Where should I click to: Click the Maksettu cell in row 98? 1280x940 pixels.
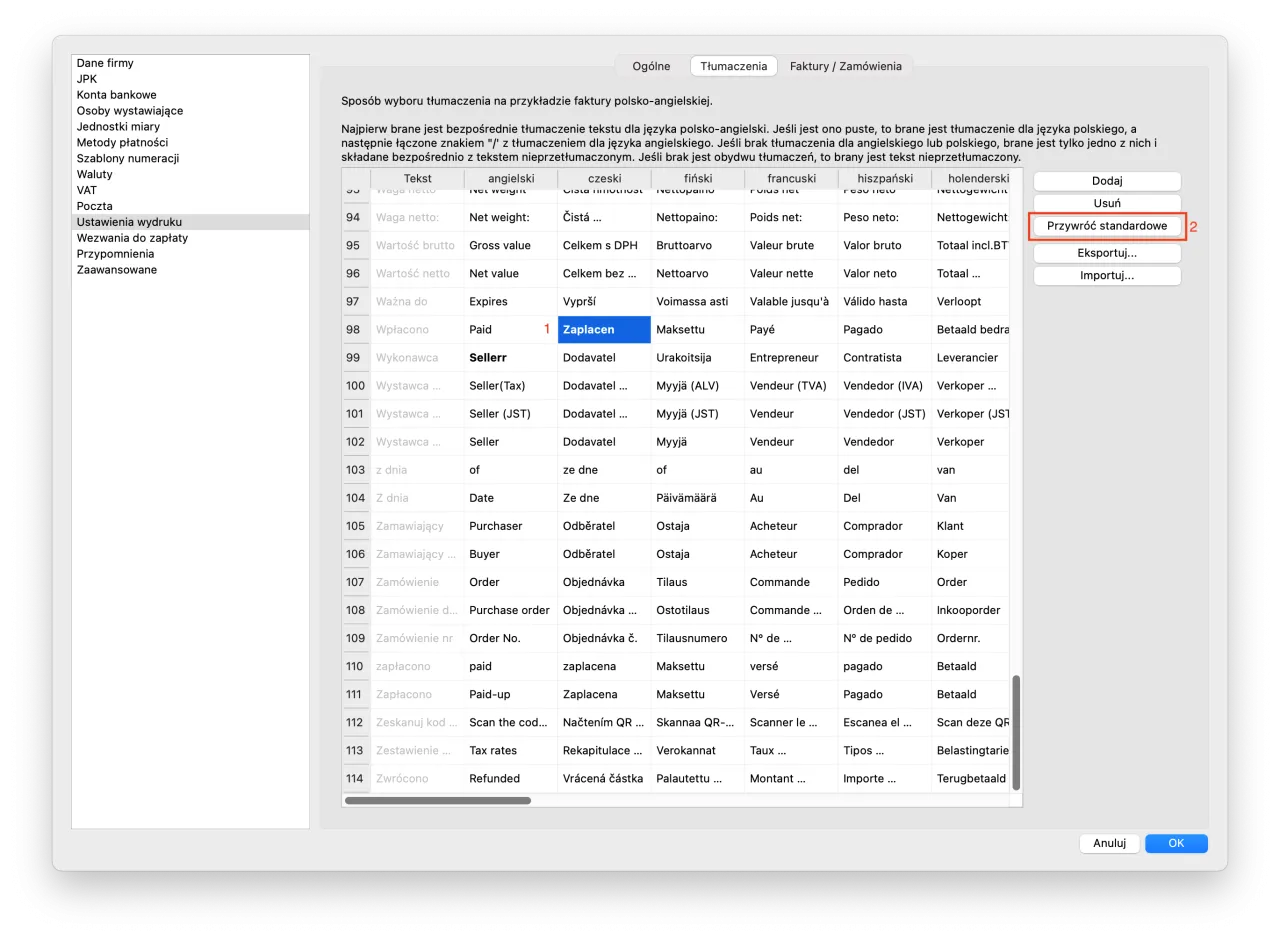pyautogui.click(x=698, y=329)
